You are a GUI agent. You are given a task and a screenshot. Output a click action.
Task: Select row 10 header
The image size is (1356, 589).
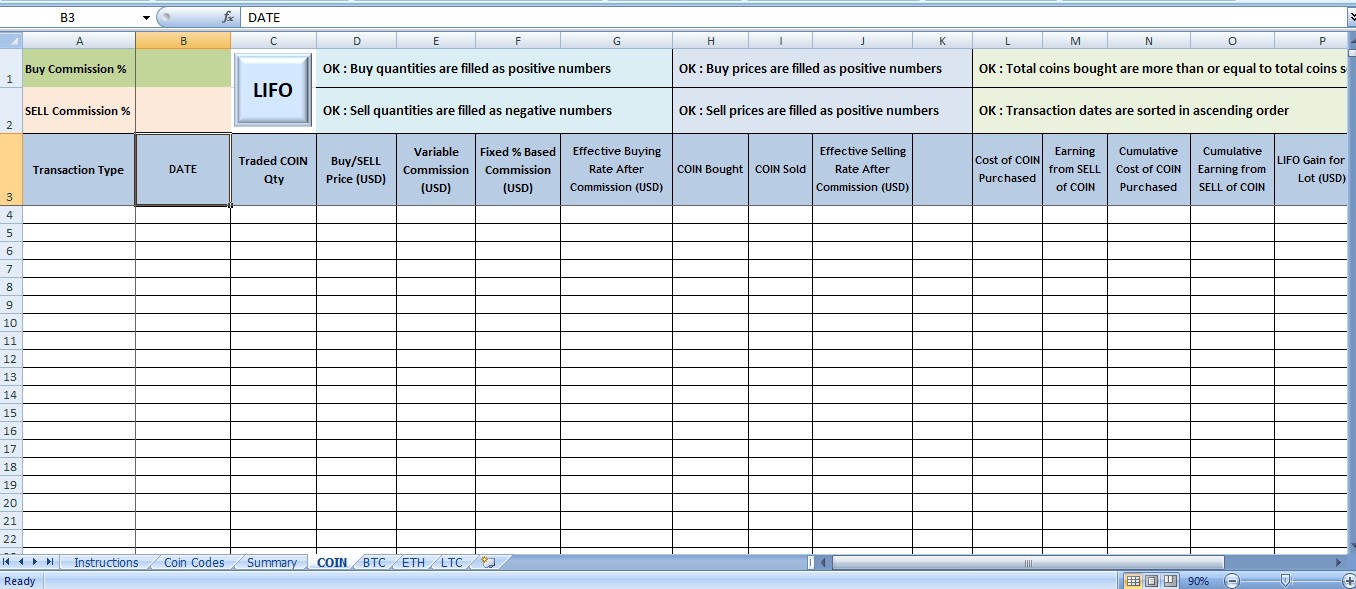pyautogui.click(x=11, y=323)
